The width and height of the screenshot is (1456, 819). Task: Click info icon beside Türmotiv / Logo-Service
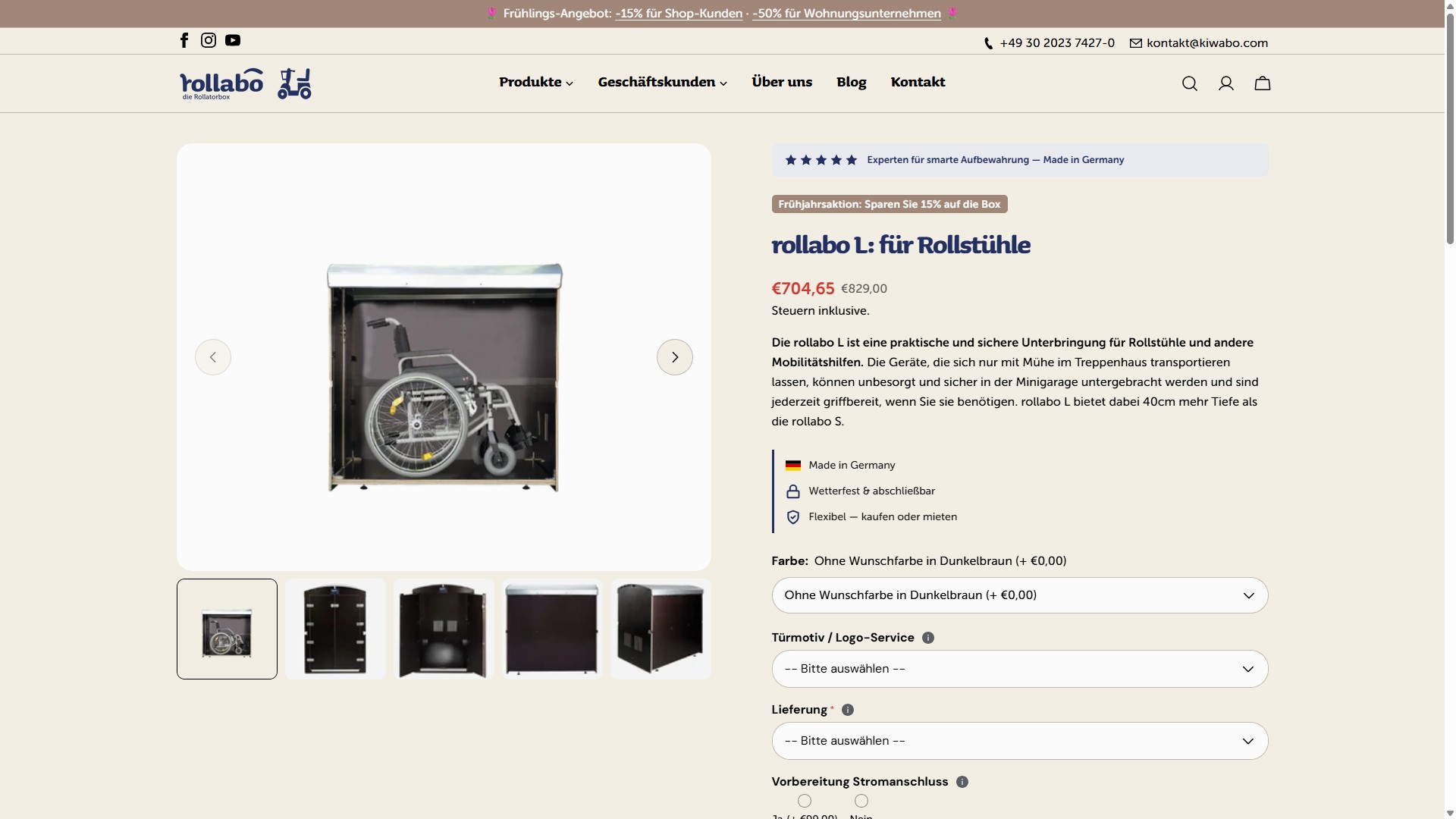coord(928,638)
